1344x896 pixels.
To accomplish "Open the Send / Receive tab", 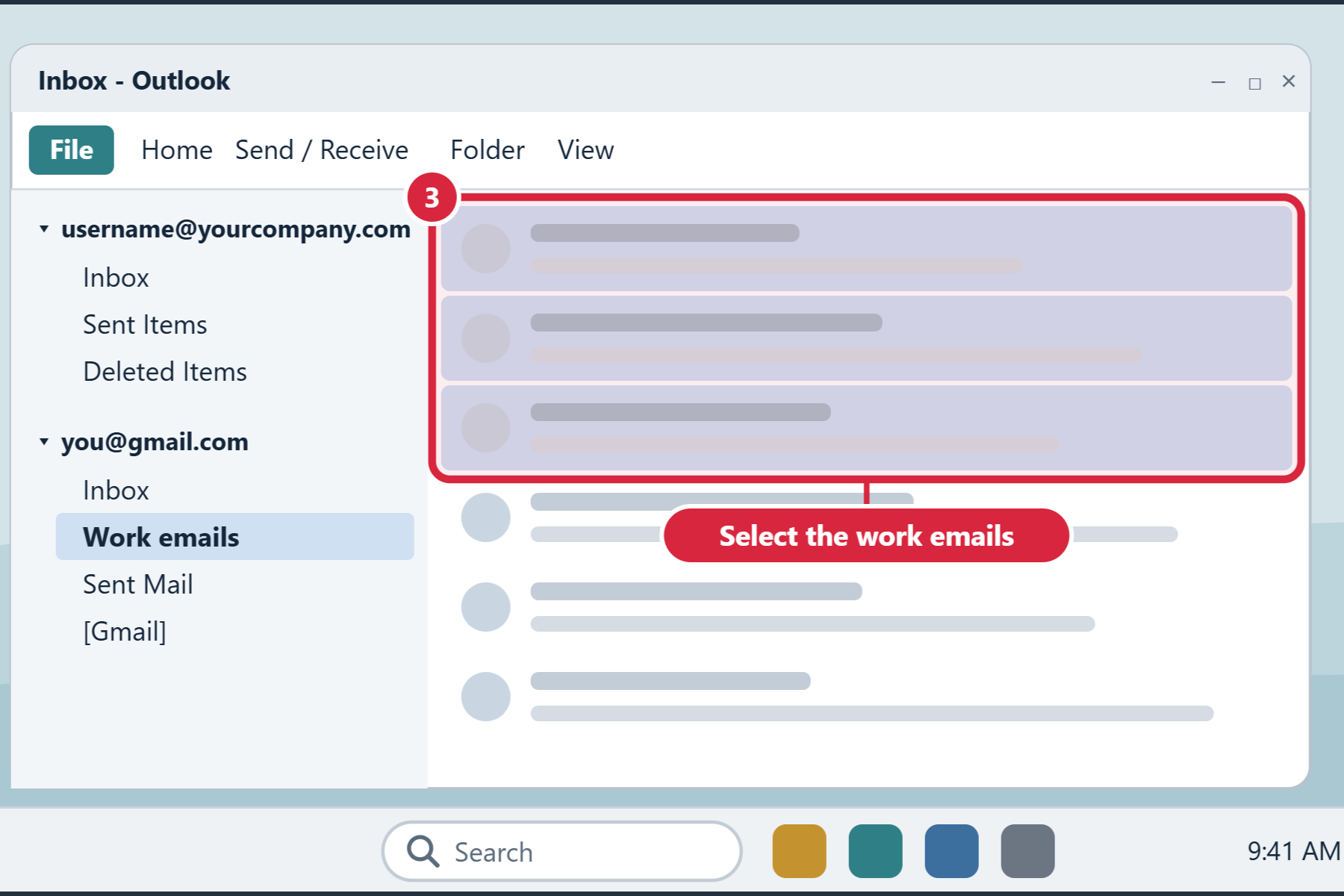I will 322,150.
